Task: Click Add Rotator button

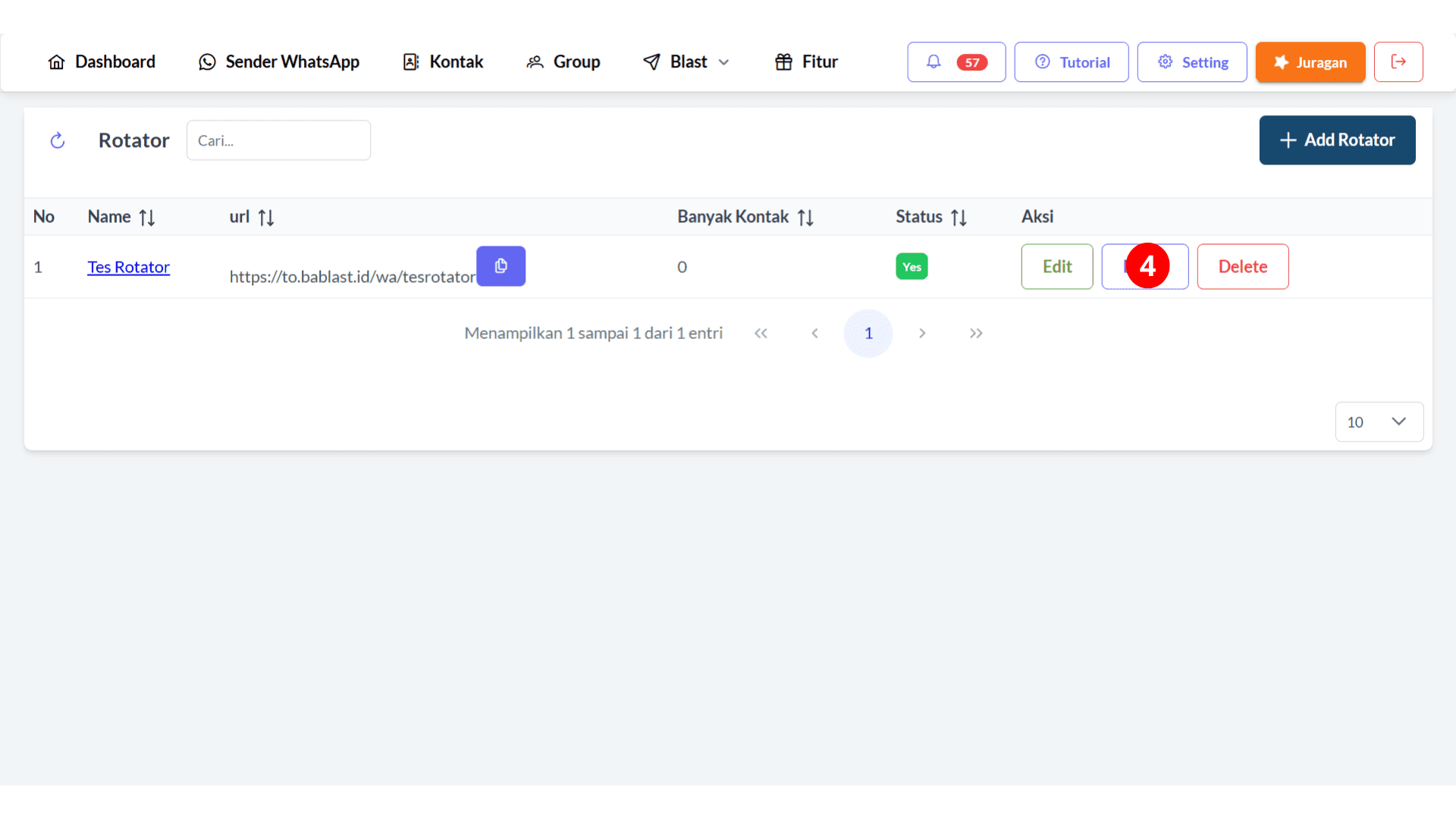Action: point(1337,140)
